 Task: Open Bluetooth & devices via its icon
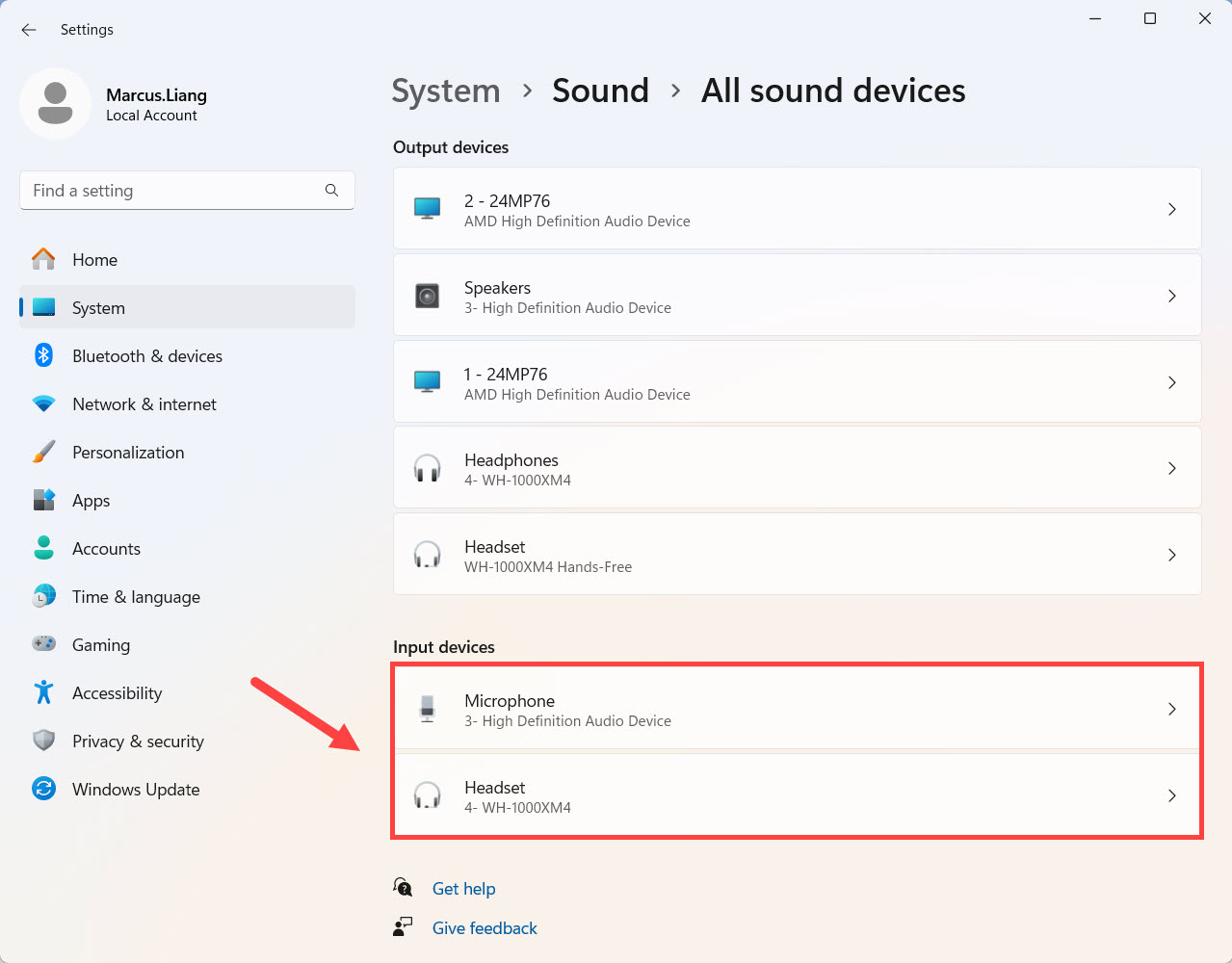(44, 355)
